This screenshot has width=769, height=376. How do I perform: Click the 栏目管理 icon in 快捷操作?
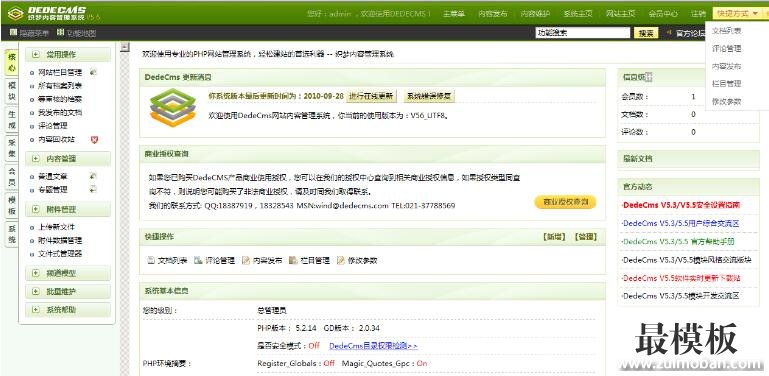point(293,260)
